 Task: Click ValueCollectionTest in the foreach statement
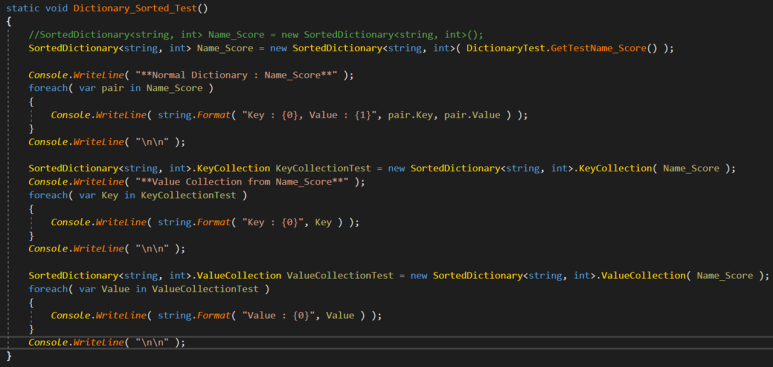coord(205,289)
